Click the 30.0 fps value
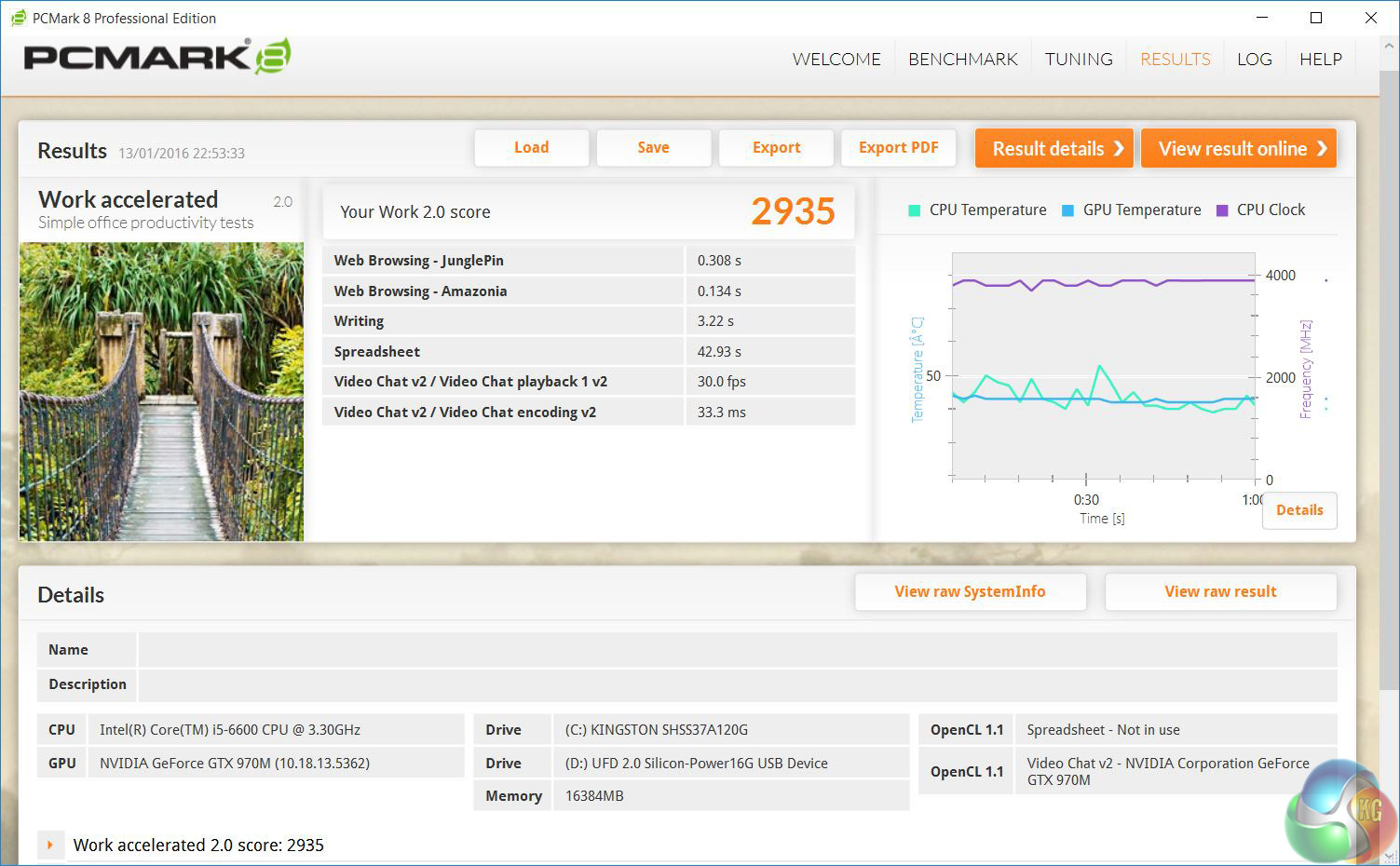 (722, 382)
